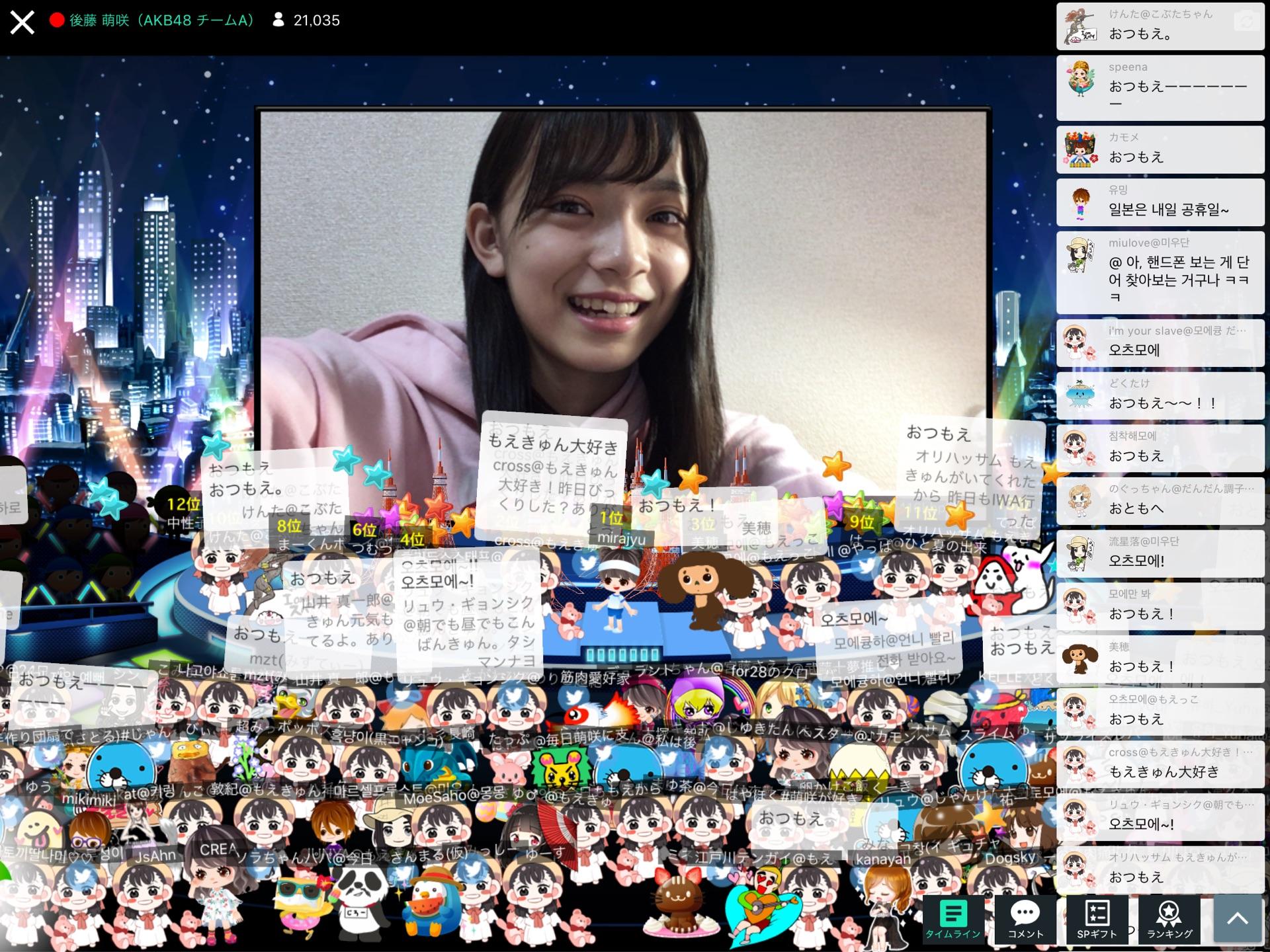Open comment 'おつもえ〜〜！！' by どくたけ
Viewport: 1270px width, 952px height.
pos(1160,395)
